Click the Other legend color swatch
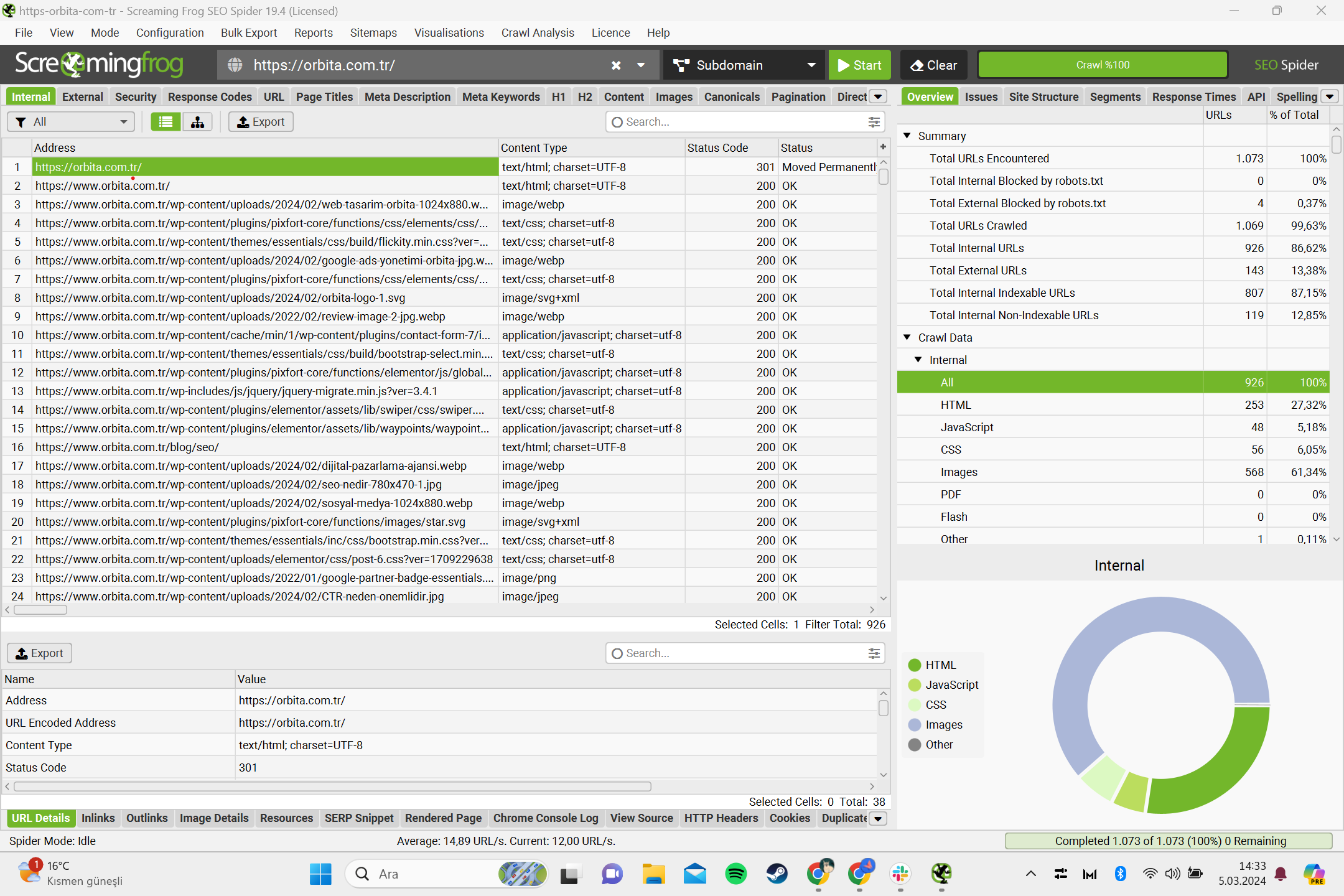 tap(914, 745)
